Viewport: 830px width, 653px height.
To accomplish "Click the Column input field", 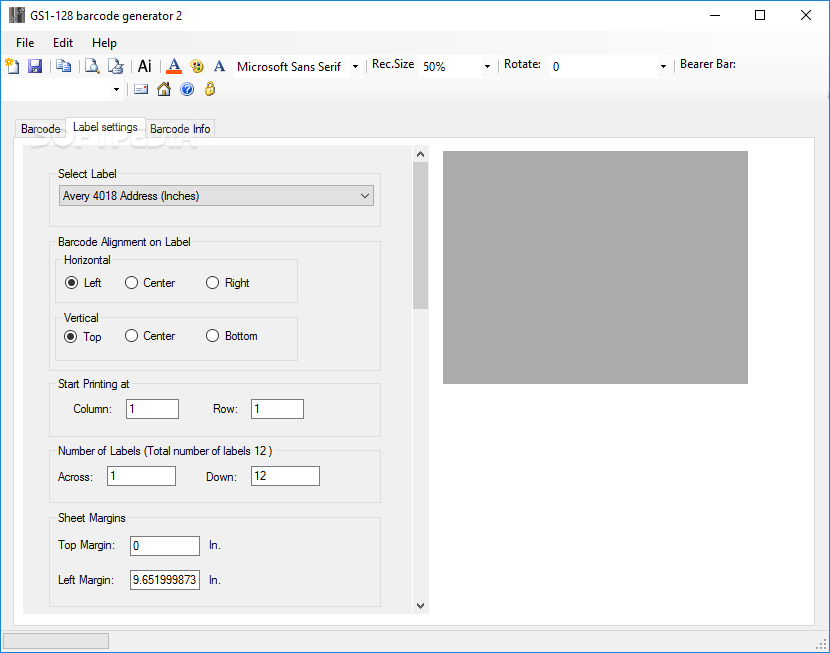I will [152, 409].
